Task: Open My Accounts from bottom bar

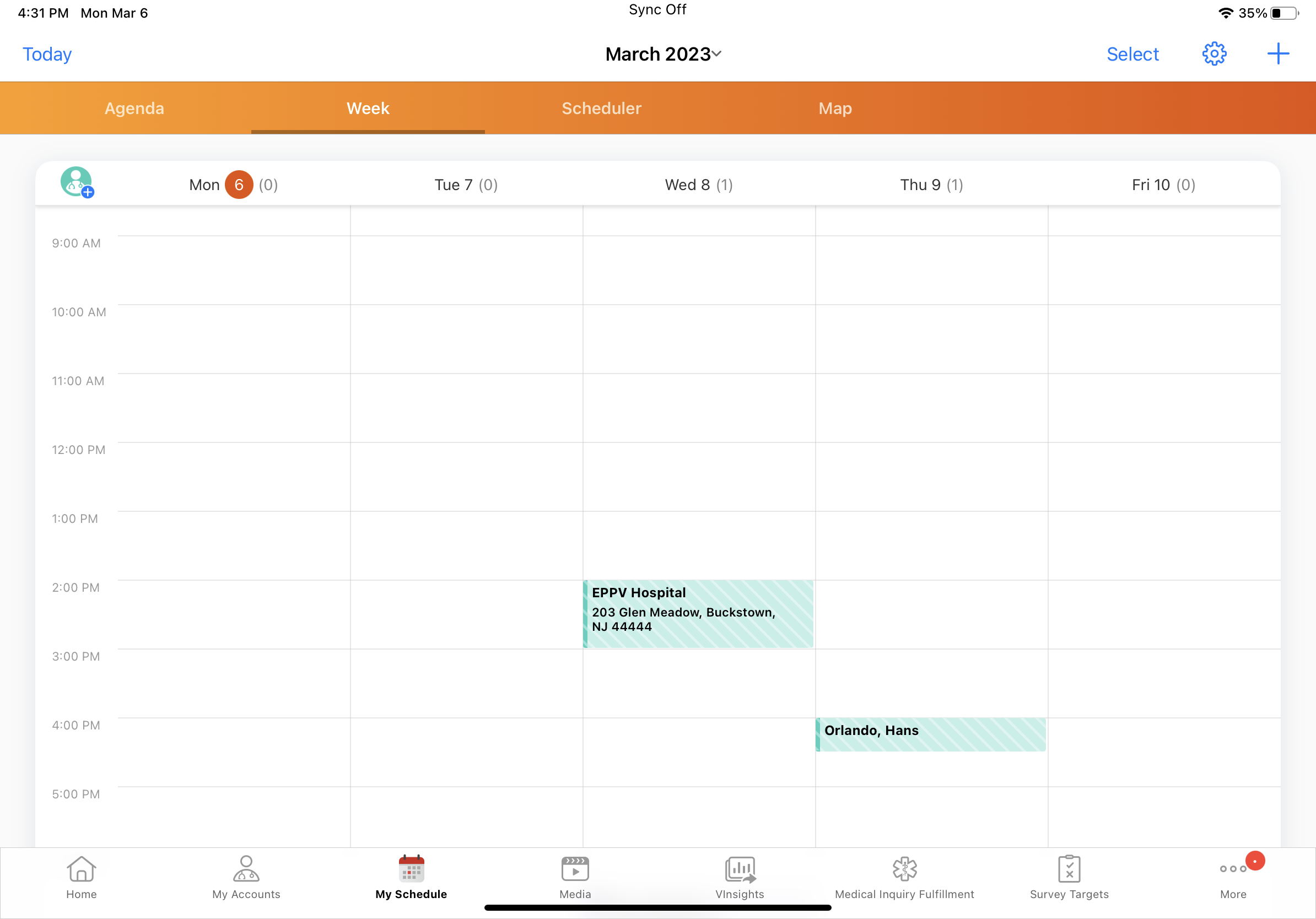Action: [x=246, y=877]
